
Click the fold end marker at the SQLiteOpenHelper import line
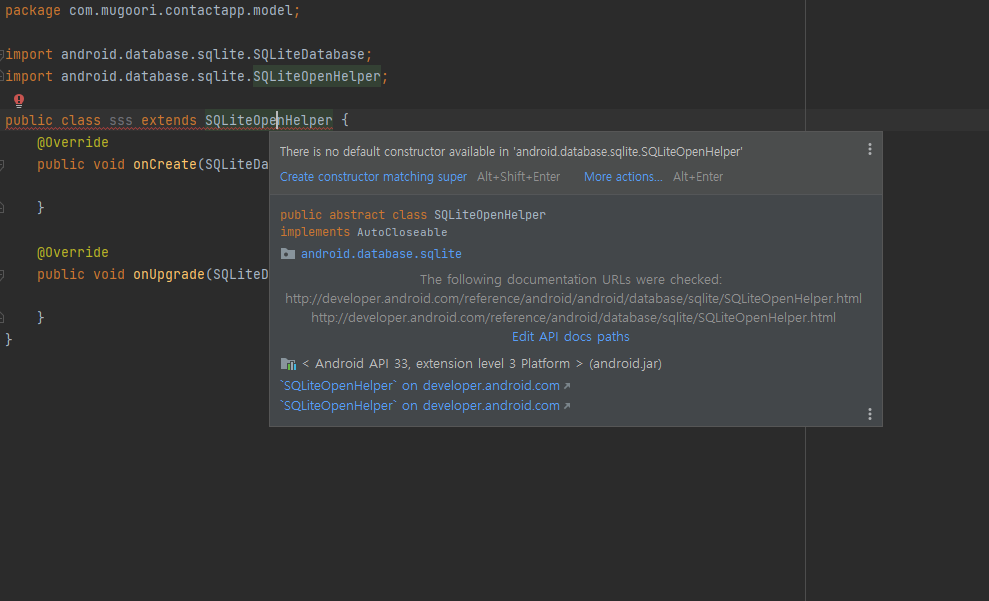2,76
